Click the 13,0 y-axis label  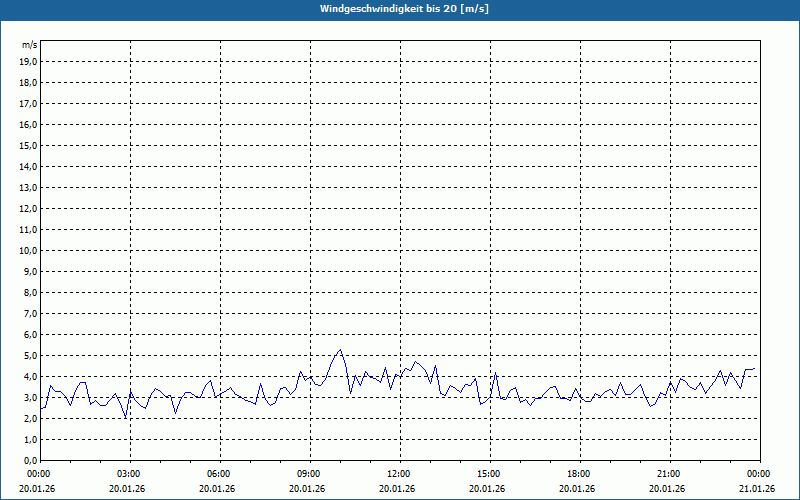coord(28,187)
